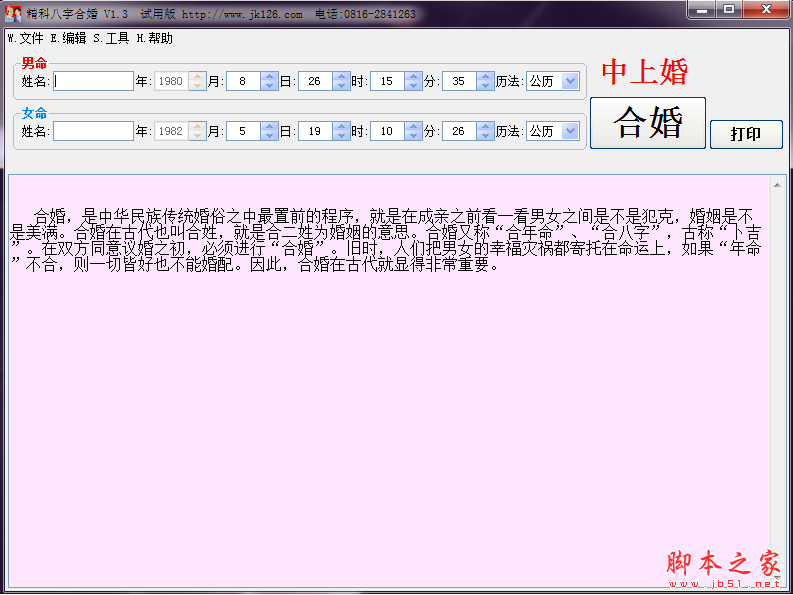Open the H.帮助 menu
This screenshot has height=595, width=793.
point(155,38)
